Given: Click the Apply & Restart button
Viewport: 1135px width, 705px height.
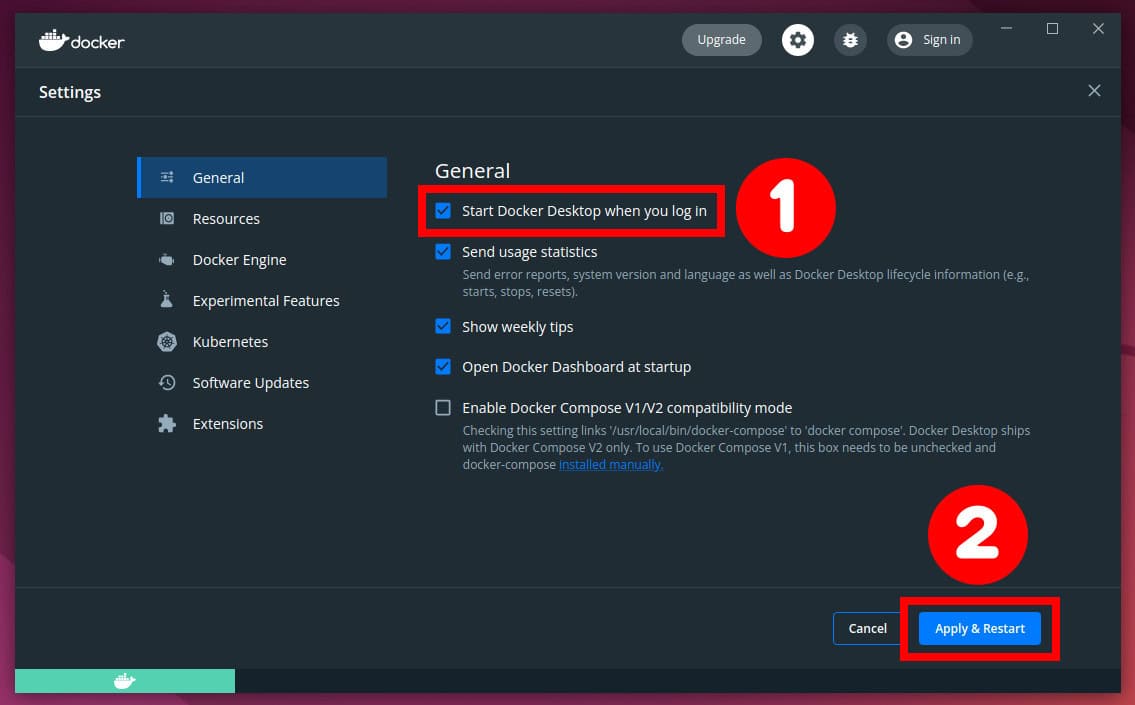Looking at the screenshot, I should [x=979, y=628].
